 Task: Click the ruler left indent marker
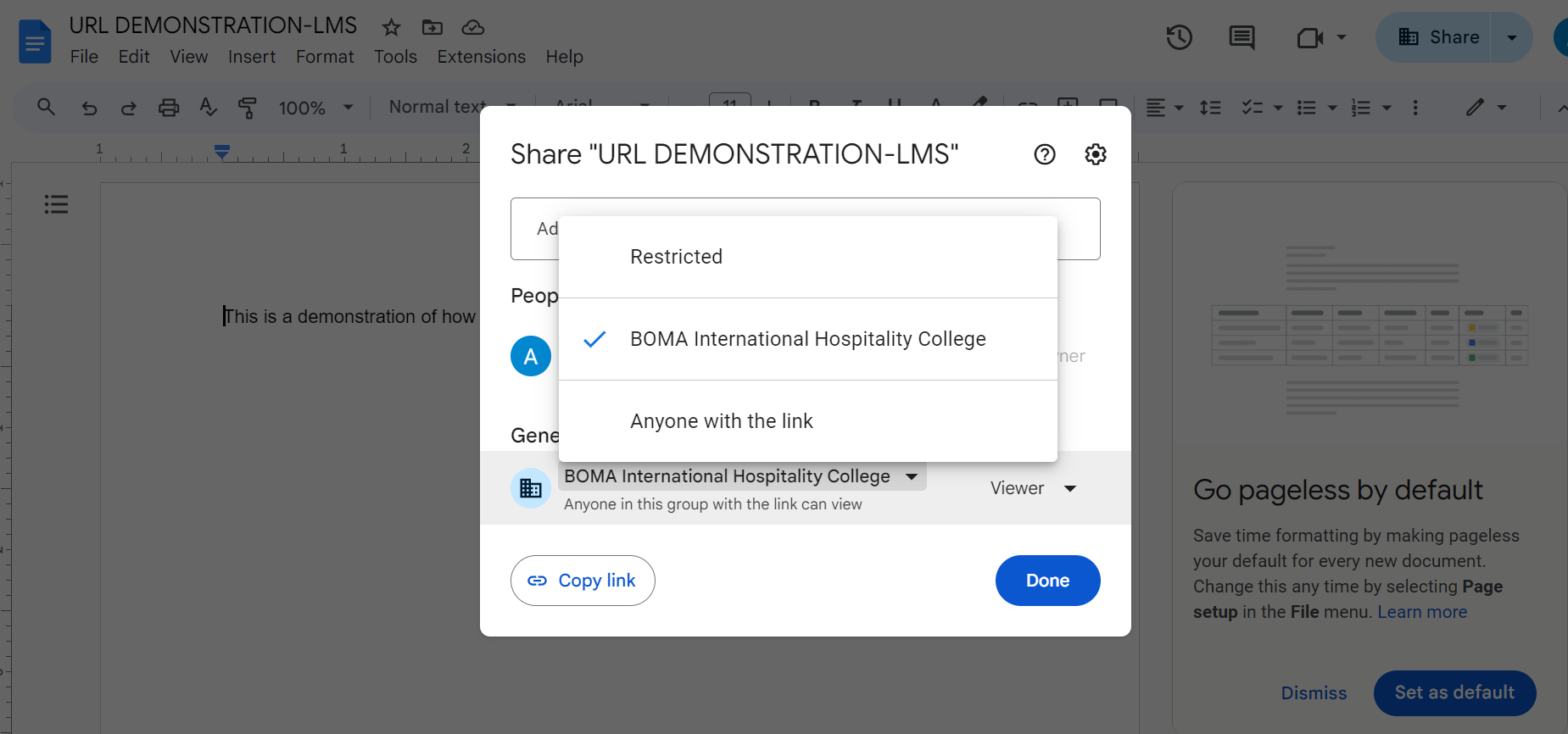(x=222, y=153)
